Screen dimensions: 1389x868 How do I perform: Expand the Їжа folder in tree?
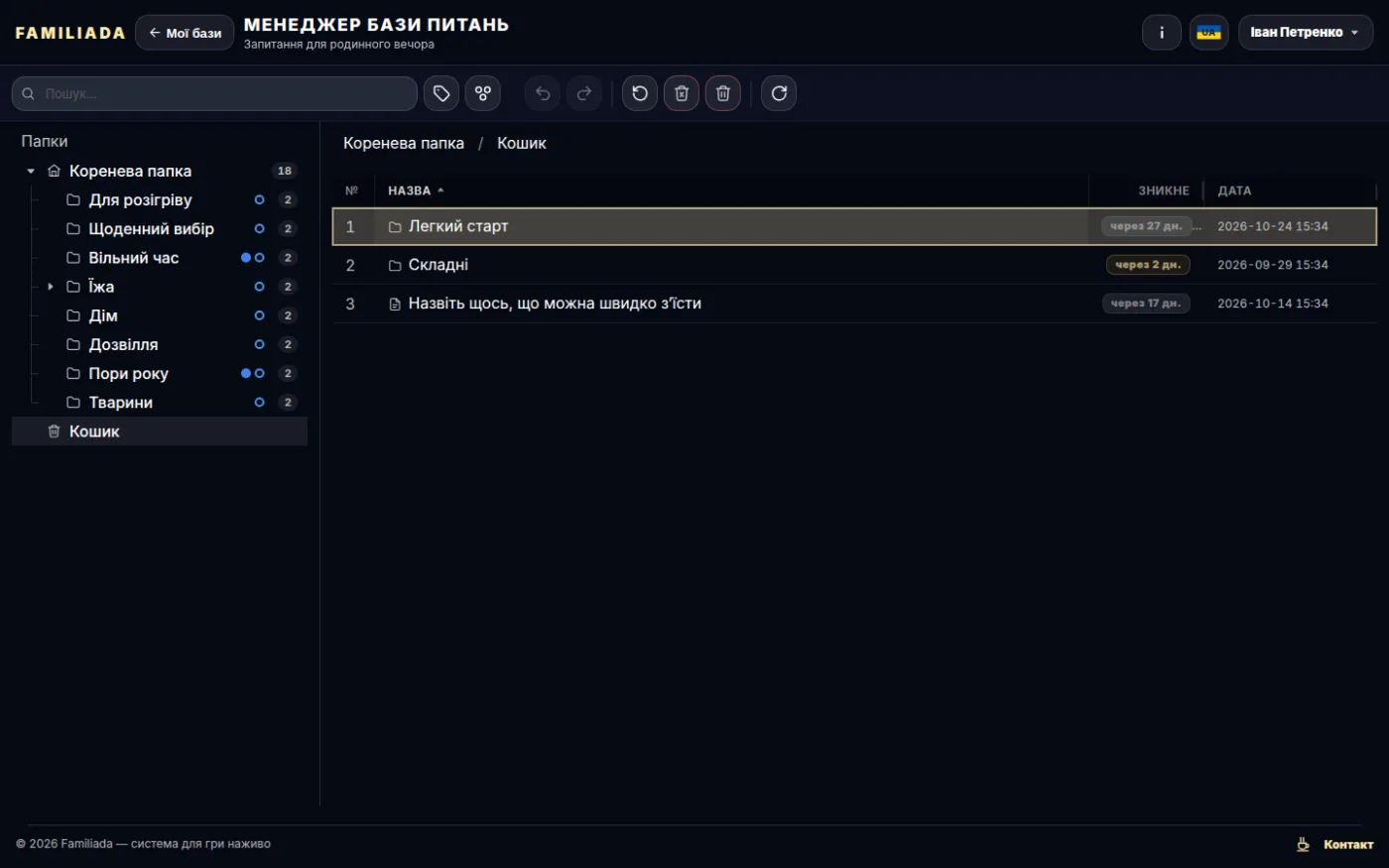point(51,287)
